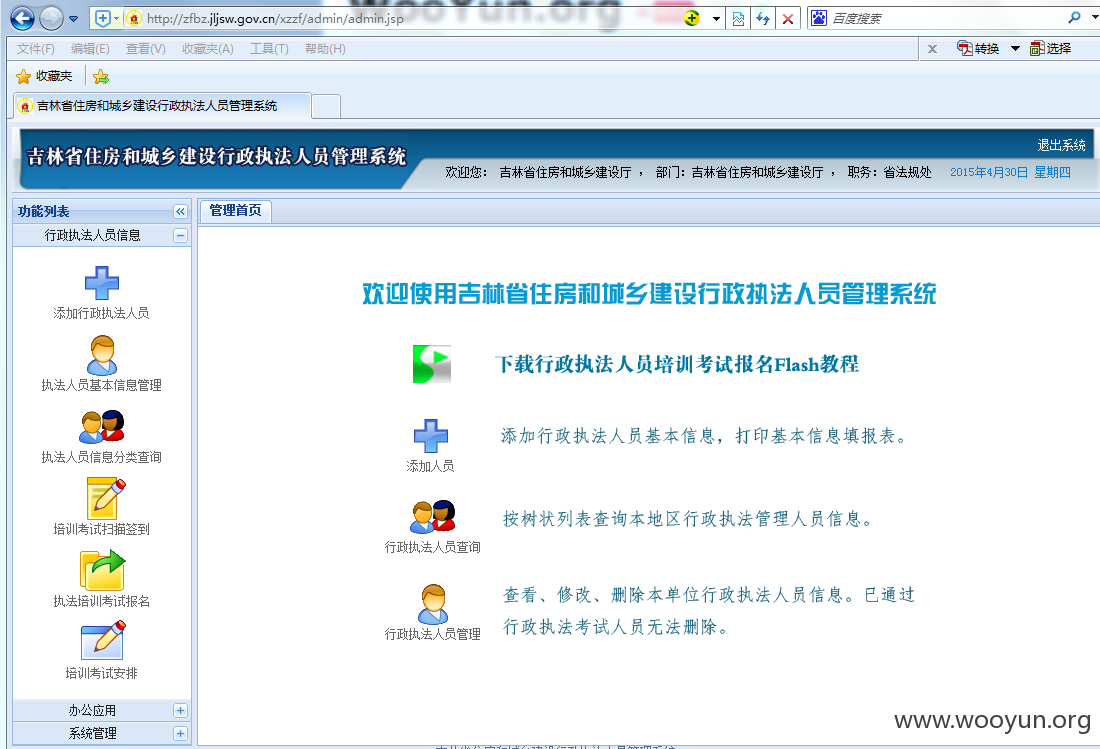The height and width of the screenshot is (749, 1100).
Task: Click the 退出系统 logout link
Action: pyautogui.click(x=1061, y=145)
